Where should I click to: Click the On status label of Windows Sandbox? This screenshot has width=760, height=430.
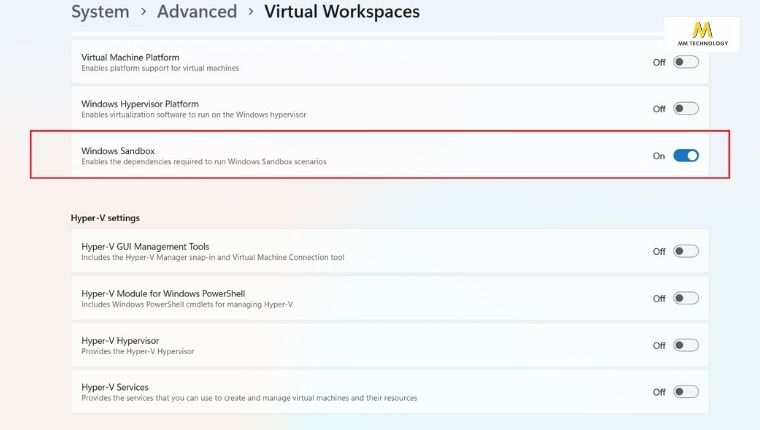659,156
